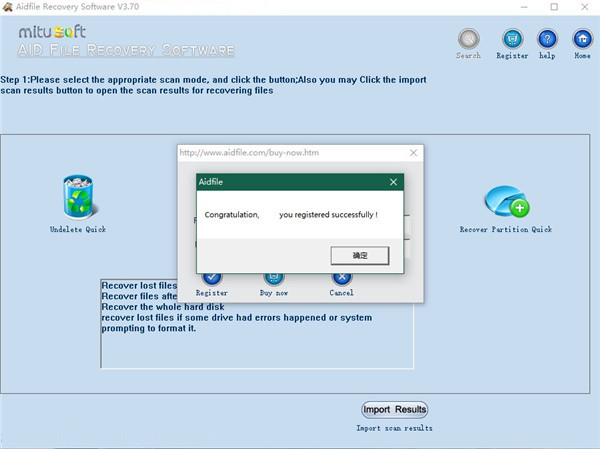This screenshot has height=449, width=600.
Task: Maximize the Aidfile Recovery Software window
Action: [x=554, y=7]
